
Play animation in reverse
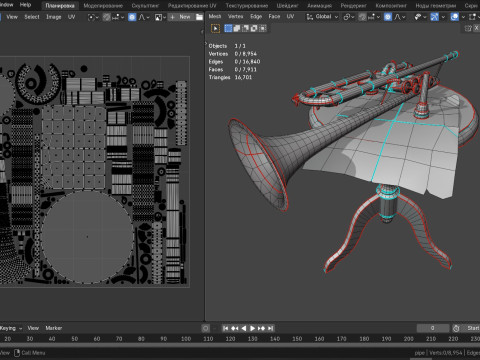point(244,328)
